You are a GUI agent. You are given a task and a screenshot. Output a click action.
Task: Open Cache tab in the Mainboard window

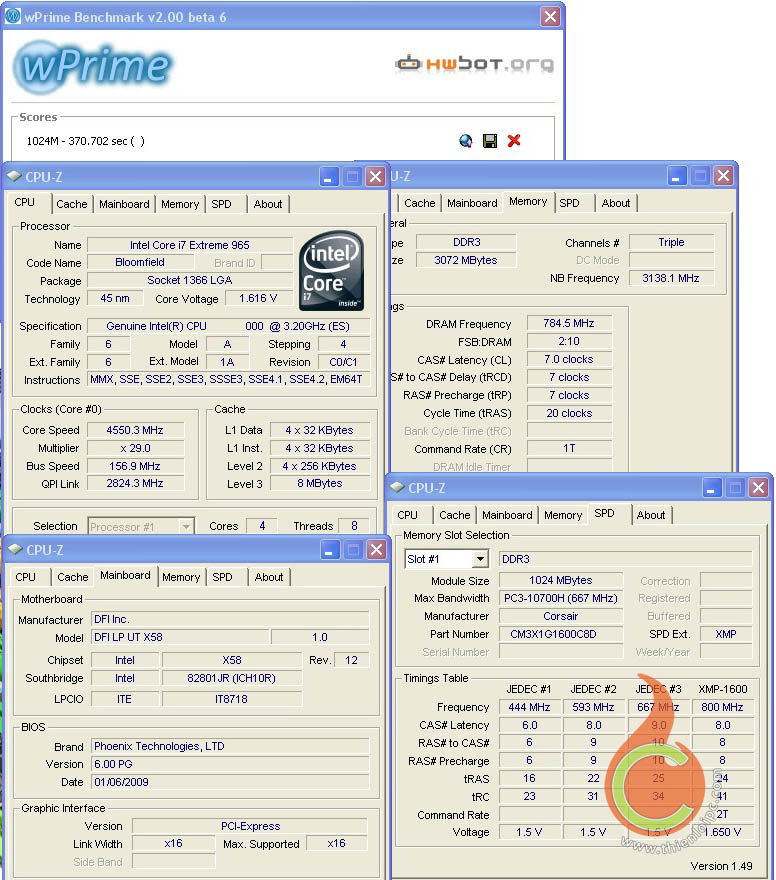click(73, 578)
